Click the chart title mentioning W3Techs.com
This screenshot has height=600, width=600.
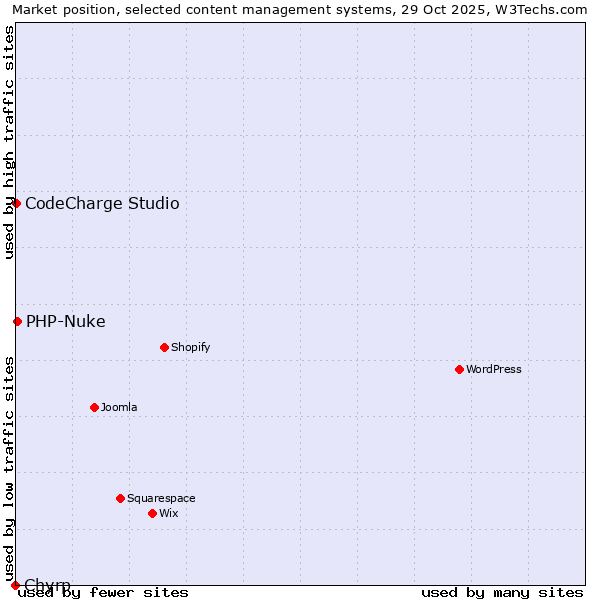[300, 9]
